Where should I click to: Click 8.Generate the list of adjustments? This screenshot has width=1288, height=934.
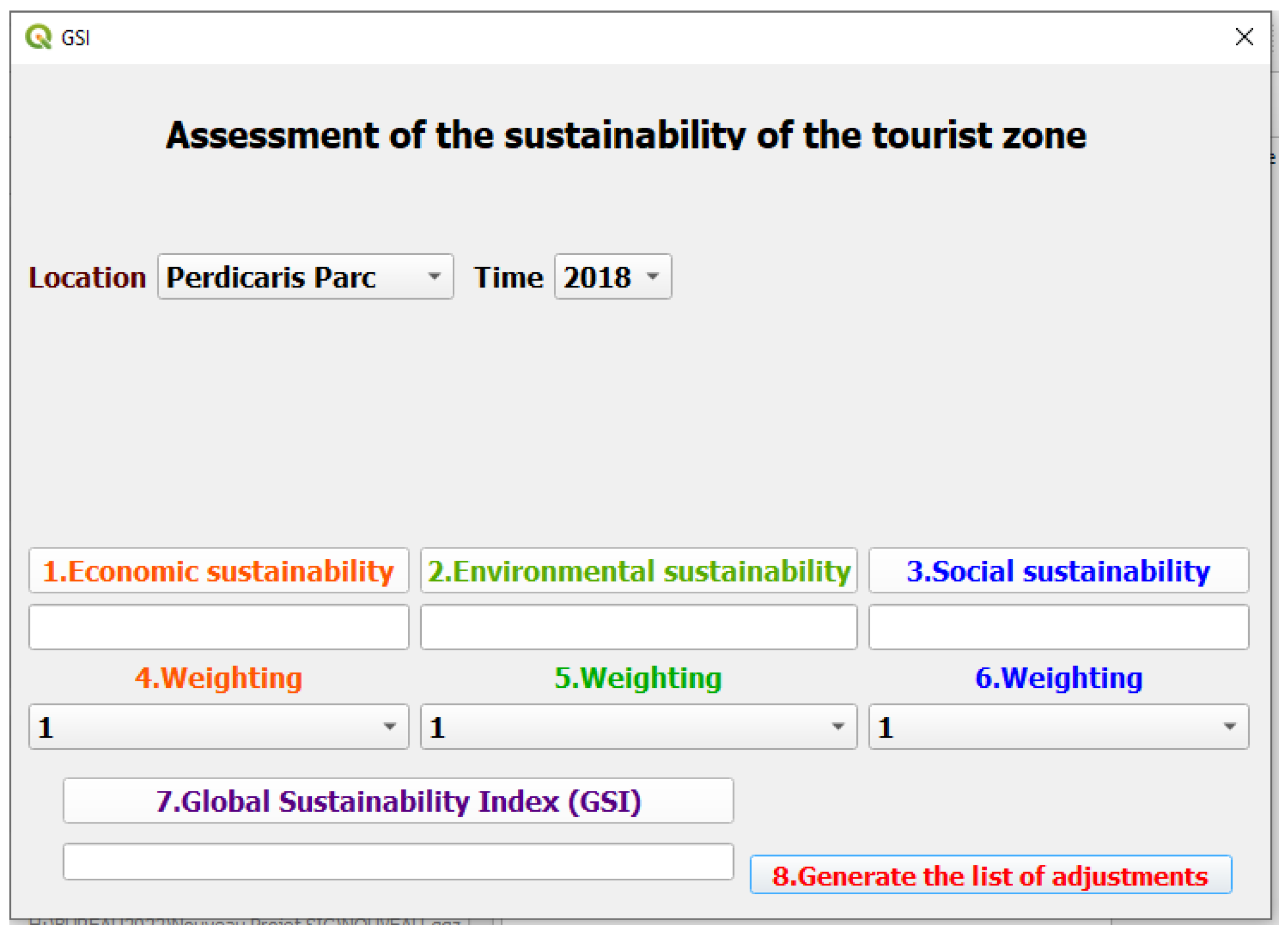(991, 875)
